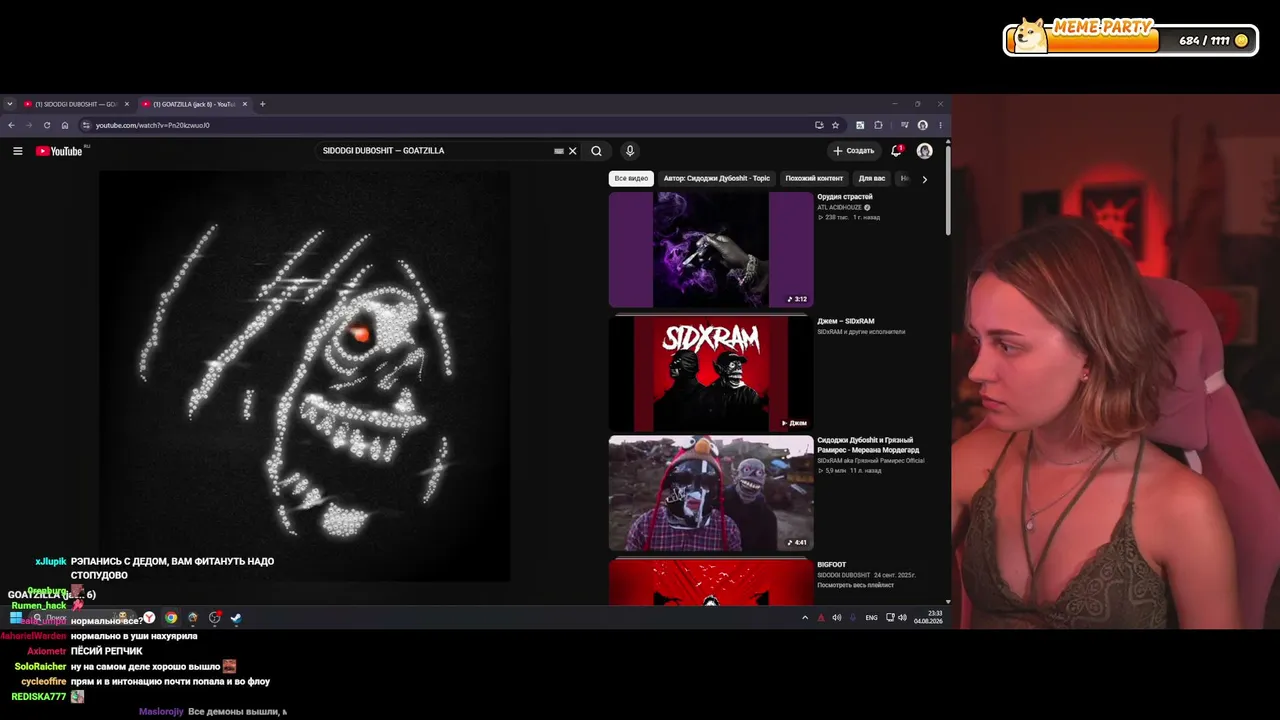
Task: Close the GOATZILLA (jack 6) tab
Action: (x=244, y=104)
